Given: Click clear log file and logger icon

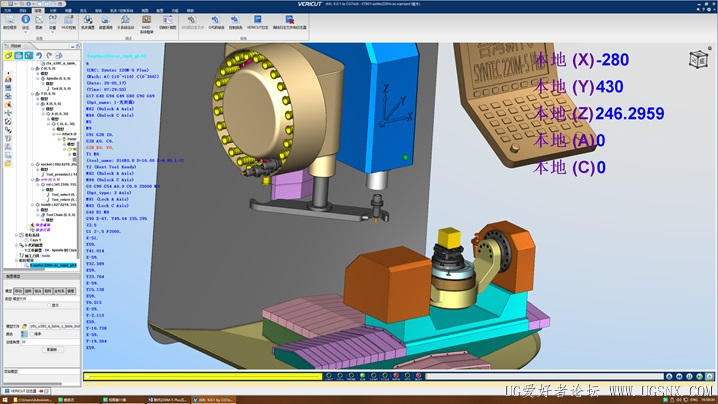Looking at the screenshot, I should [289, 22].
